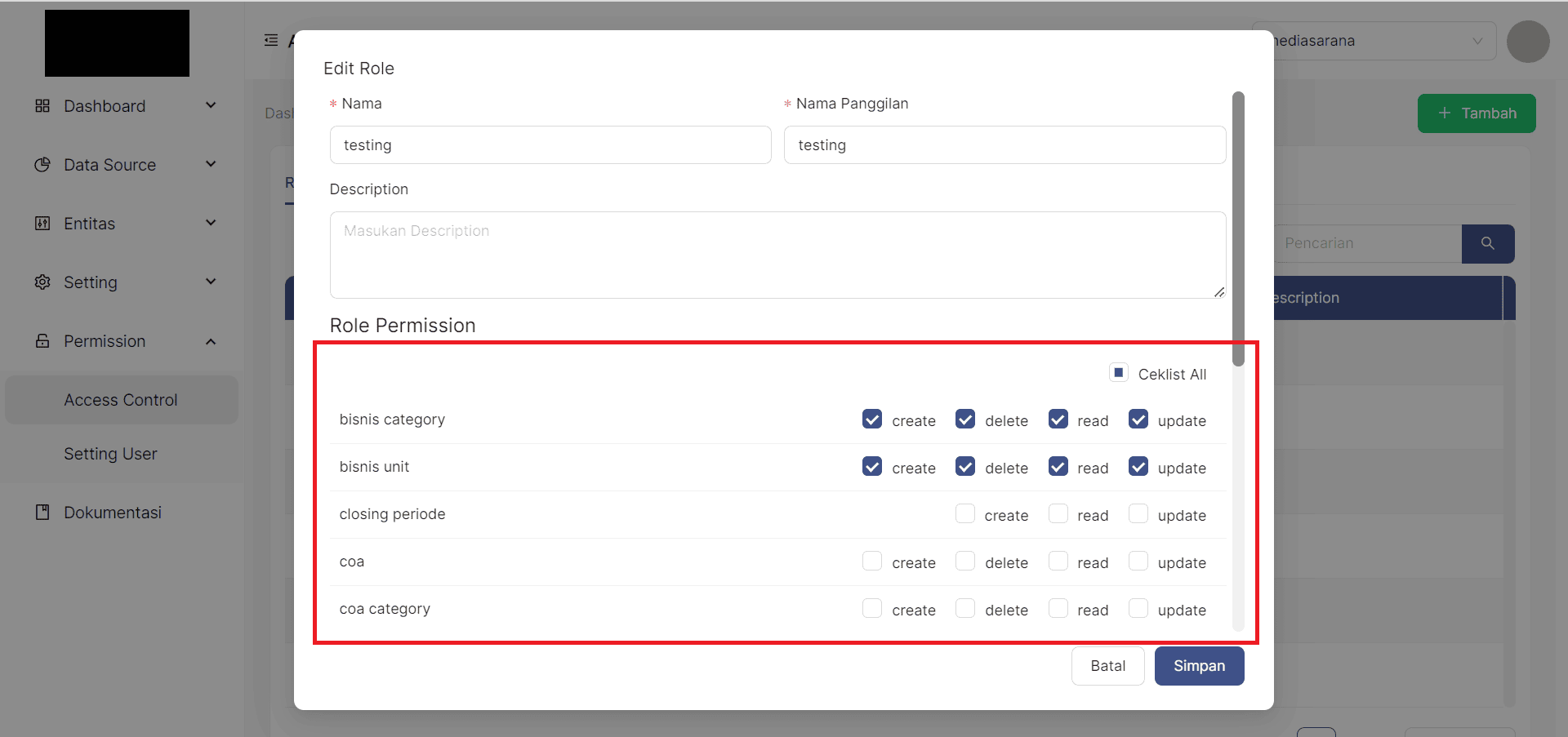Select Access Control menu item
Image resolution: width=1568 pixels, height=737 pixels.
coord(121,400)
